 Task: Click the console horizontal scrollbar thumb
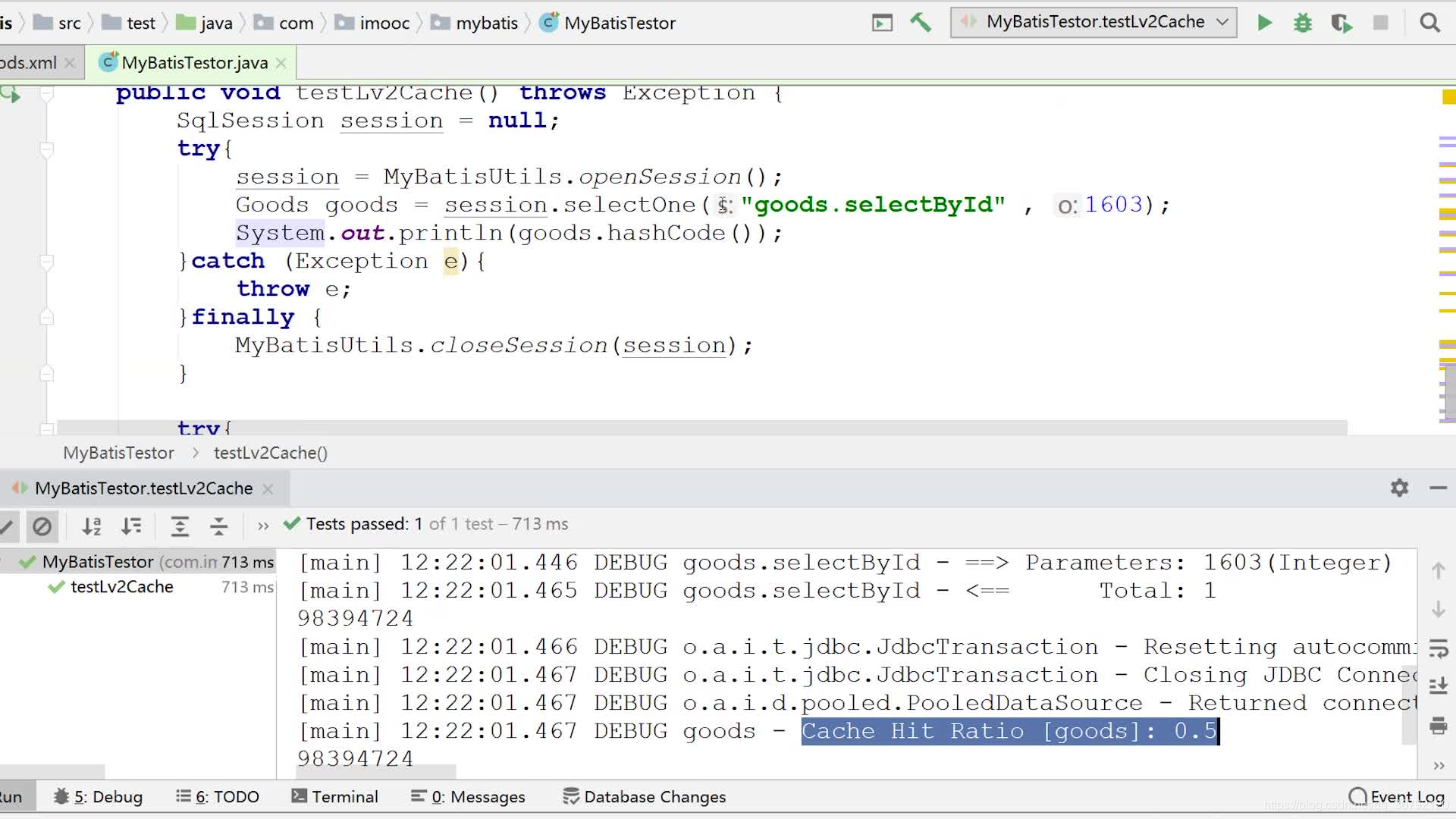375,772
